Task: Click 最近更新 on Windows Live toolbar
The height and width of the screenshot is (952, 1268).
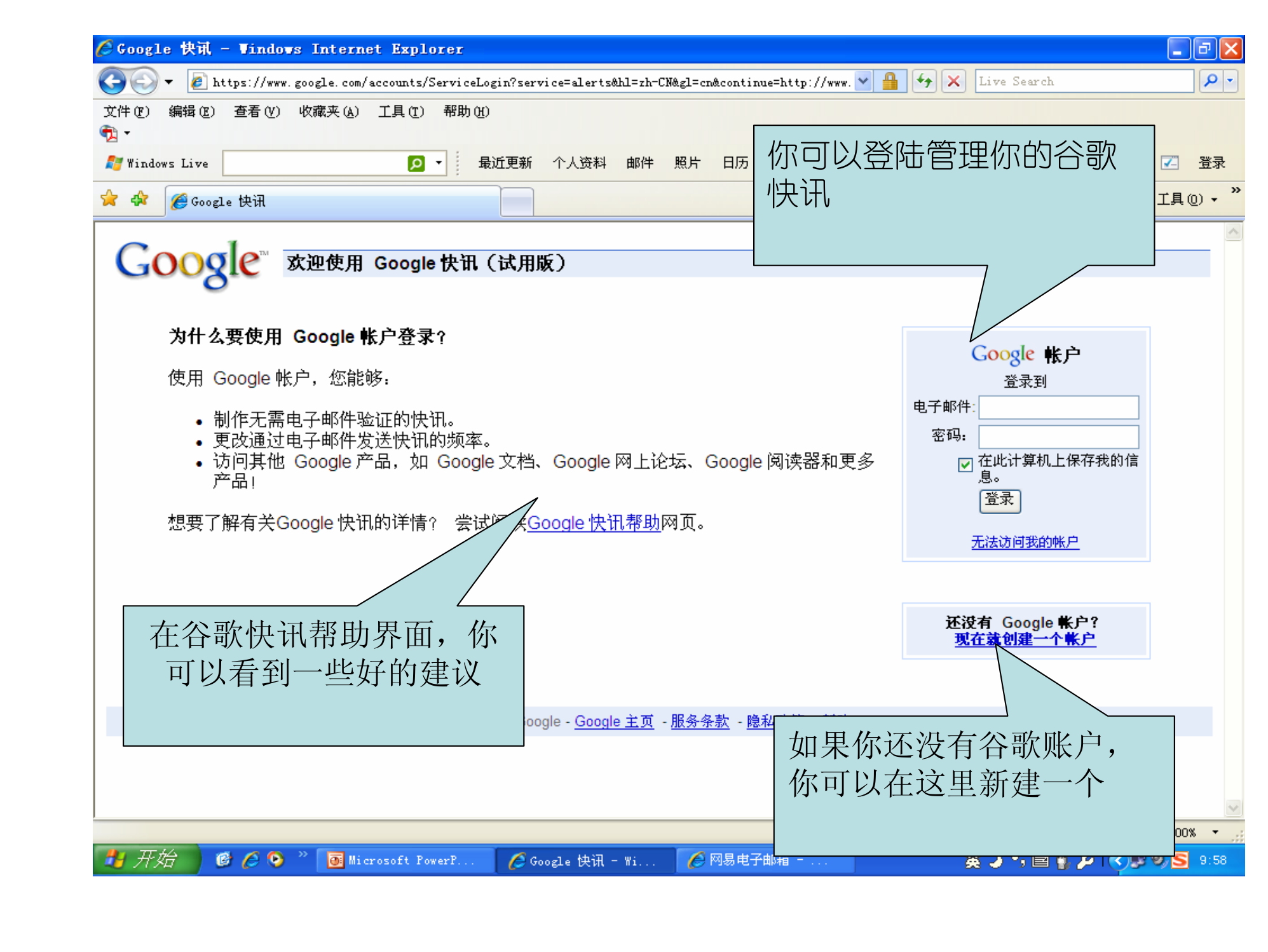Action: click(x=505, y=163)
